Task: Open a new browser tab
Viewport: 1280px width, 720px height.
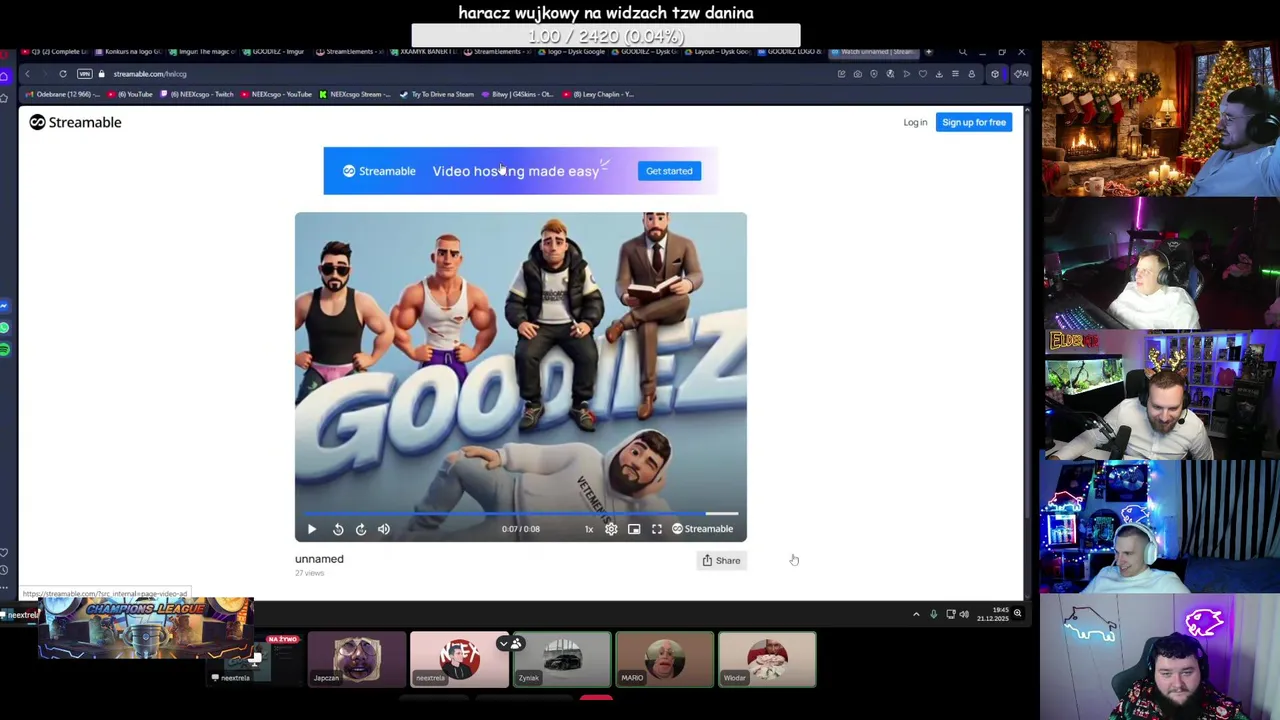Action: 929,51
